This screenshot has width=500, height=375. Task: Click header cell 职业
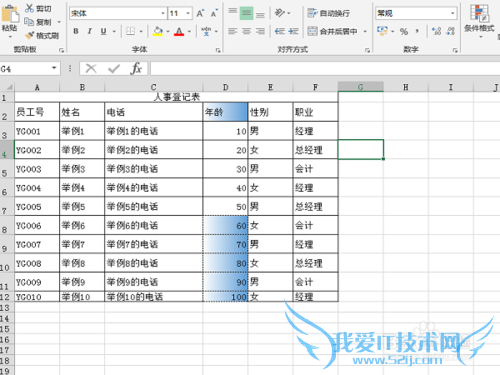[x=315, y=112]
